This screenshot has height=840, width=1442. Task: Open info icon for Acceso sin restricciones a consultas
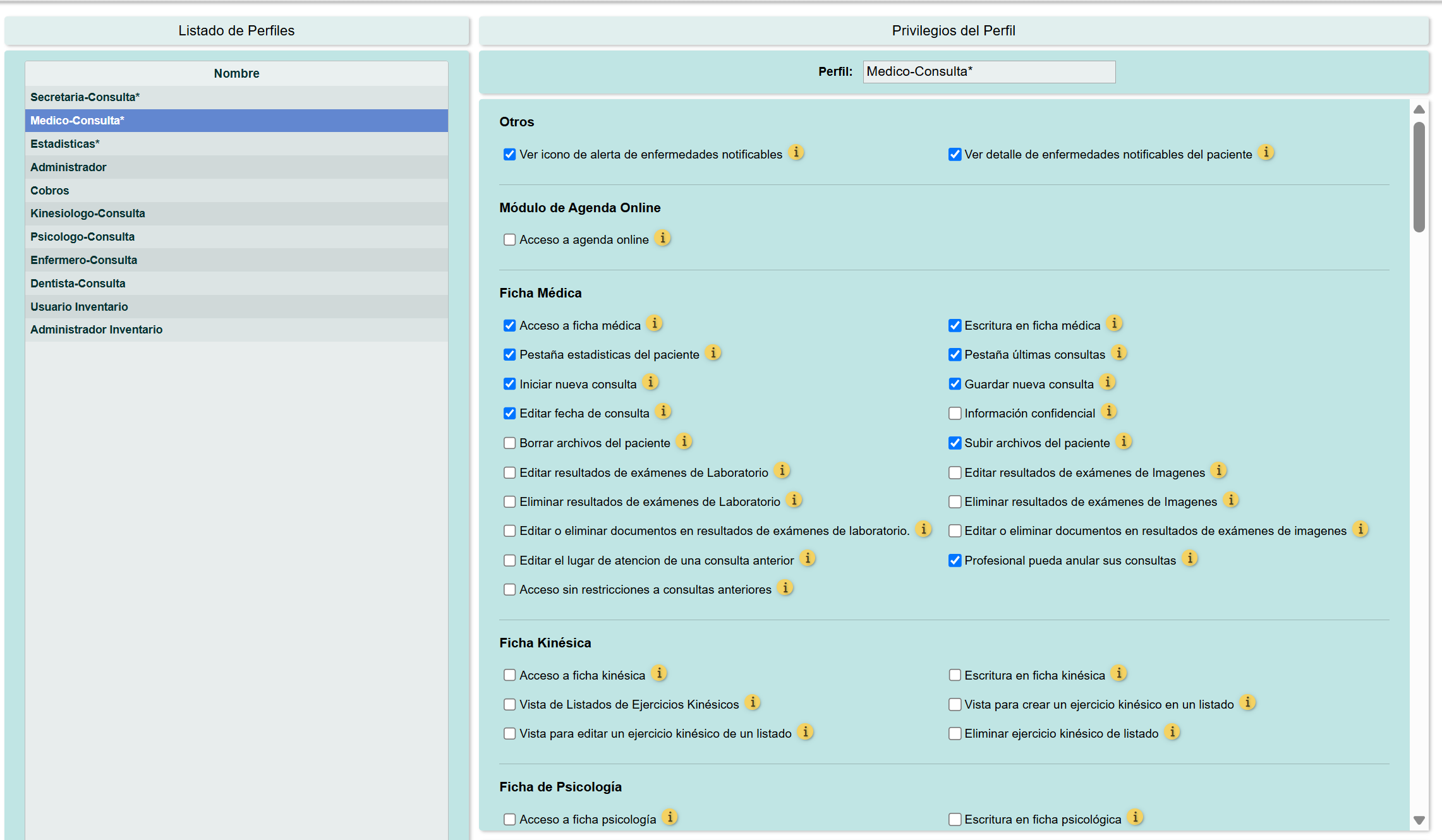pyautogui.click(x=785, y=588)
